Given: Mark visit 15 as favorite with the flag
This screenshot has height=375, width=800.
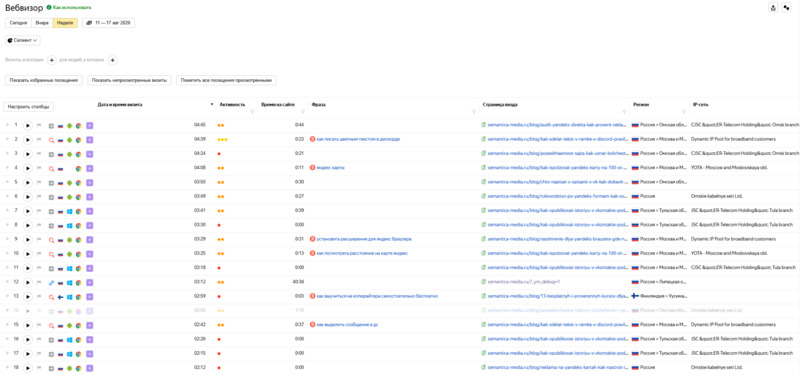Looking at the screenshot, I should (x=39, y=324).
